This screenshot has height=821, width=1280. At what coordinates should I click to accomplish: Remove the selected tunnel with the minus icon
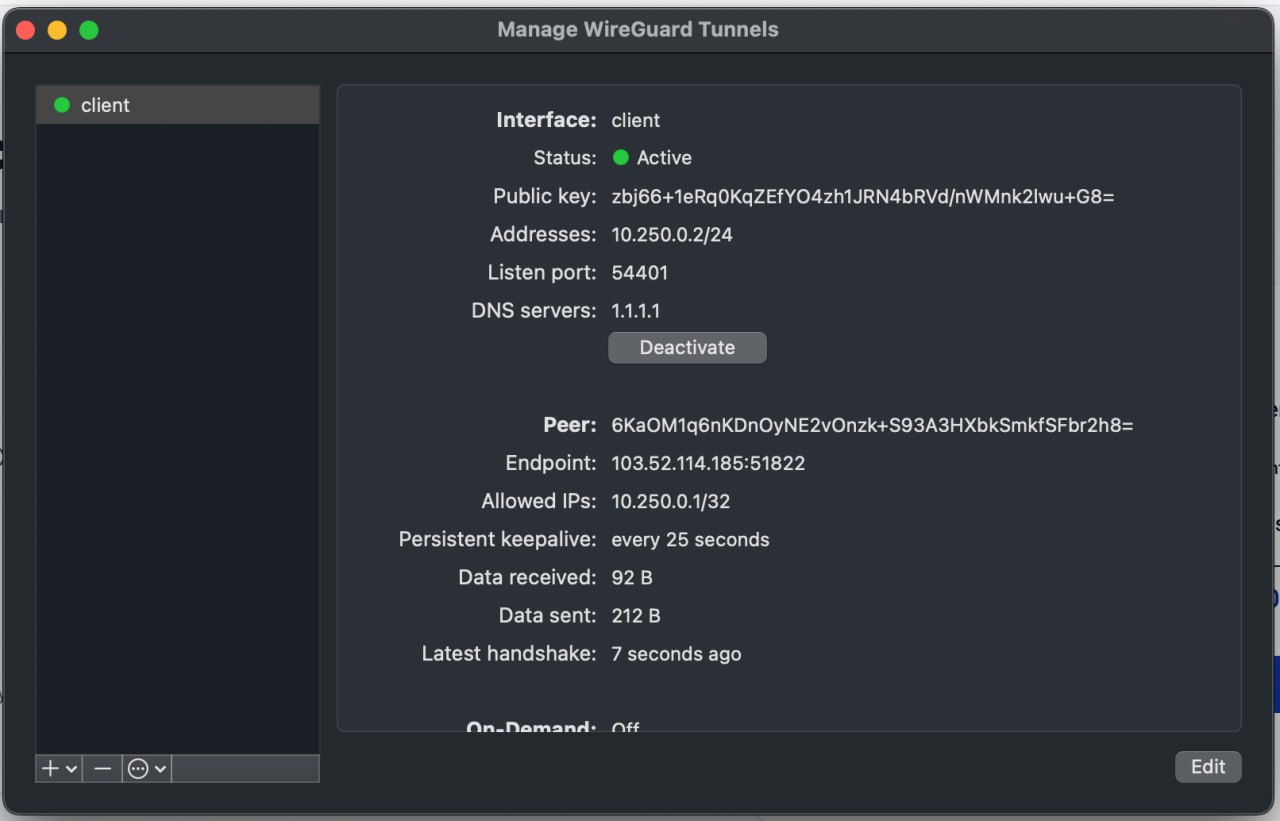point(104,768)
